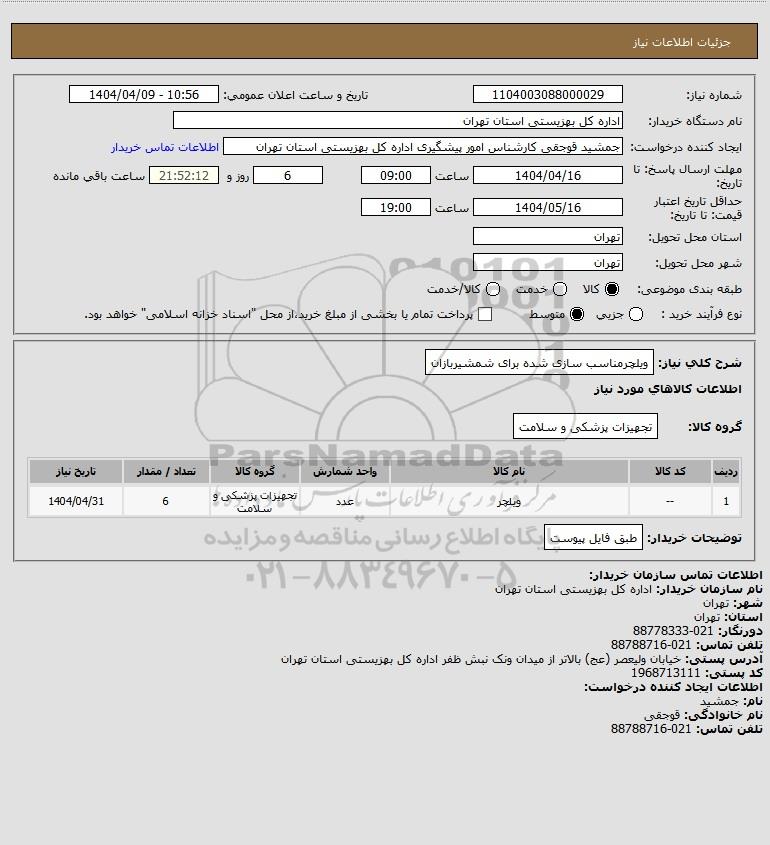Click the deadline hour field 09:00
Screen dimensions: 770x845
point(396,176)
